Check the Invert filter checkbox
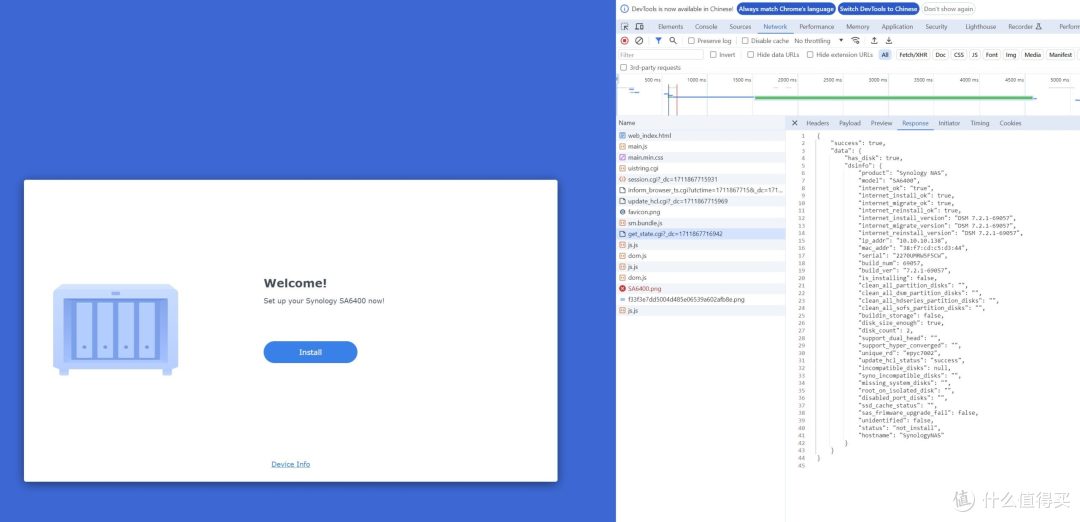Screen dimensions: 1080x522 [713, 54]
